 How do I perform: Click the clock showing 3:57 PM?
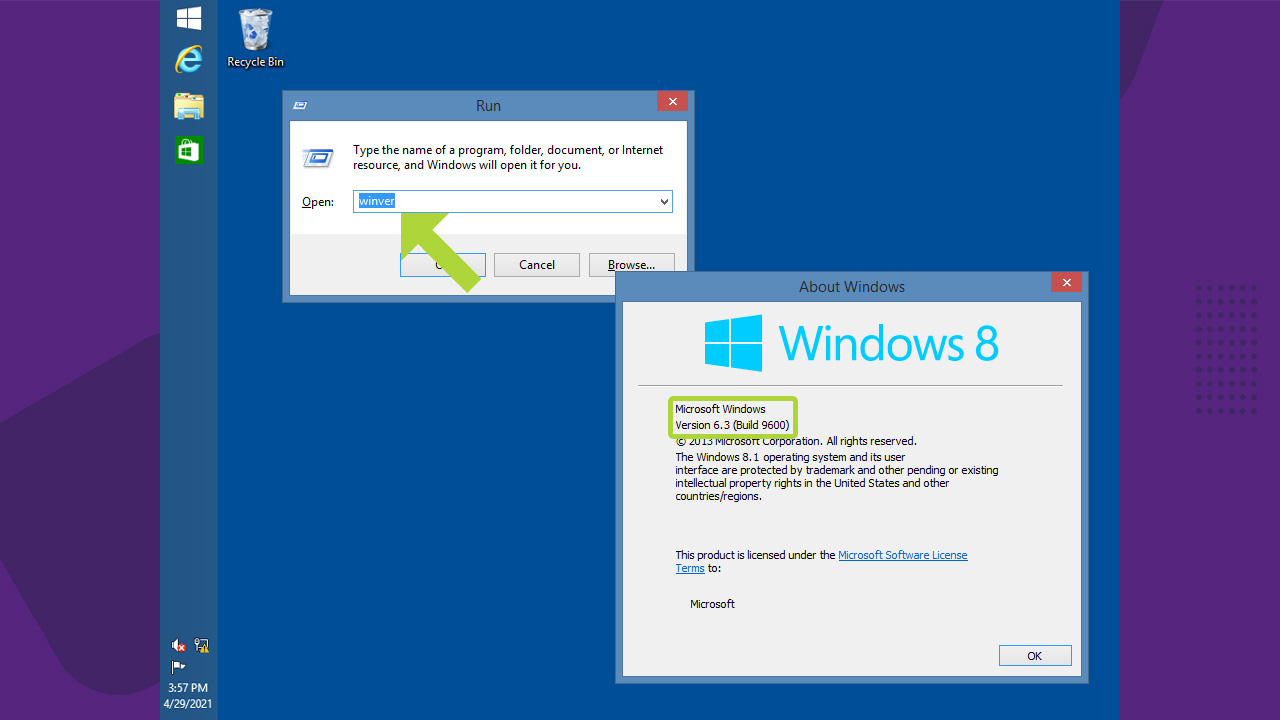pos(188,688)
